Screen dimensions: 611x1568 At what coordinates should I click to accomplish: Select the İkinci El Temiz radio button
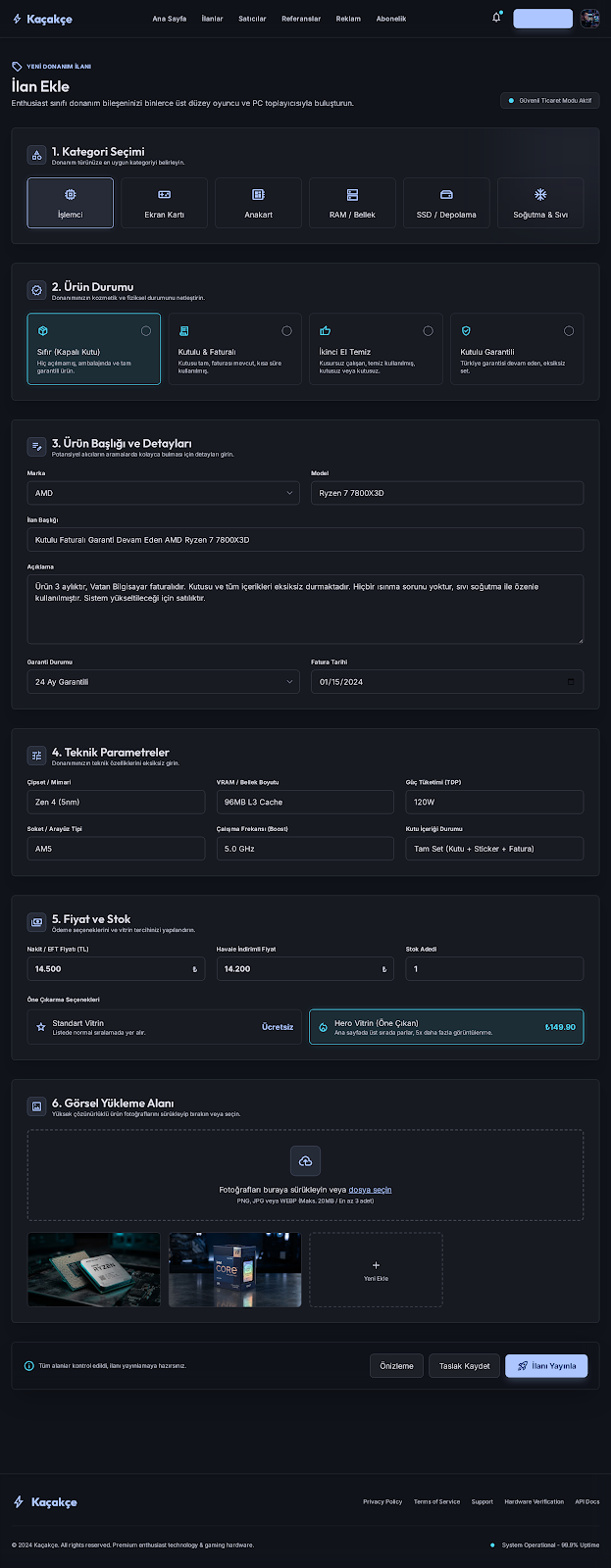(428, 331)
